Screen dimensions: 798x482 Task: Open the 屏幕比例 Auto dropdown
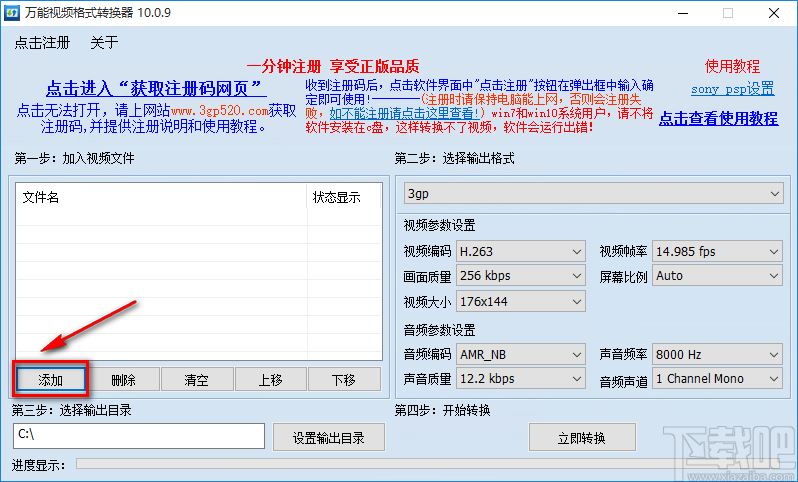point(717,276)
